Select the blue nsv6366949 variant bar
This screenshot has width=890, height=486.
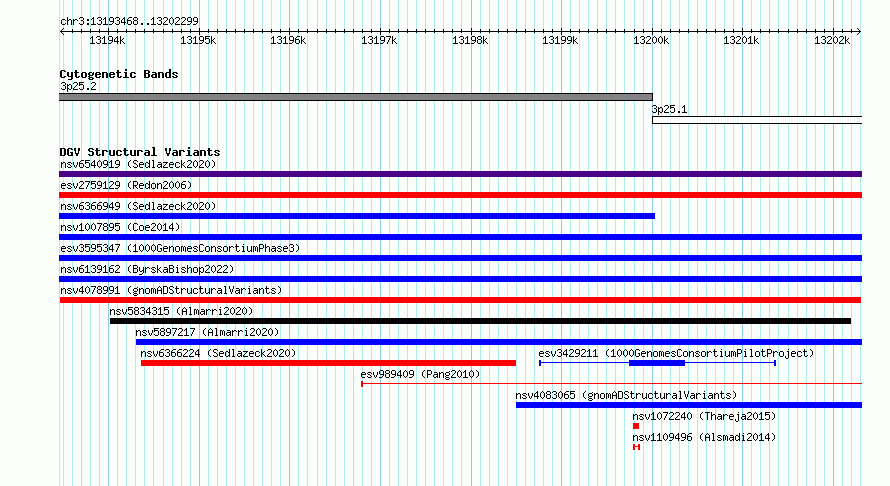point(357,216)
